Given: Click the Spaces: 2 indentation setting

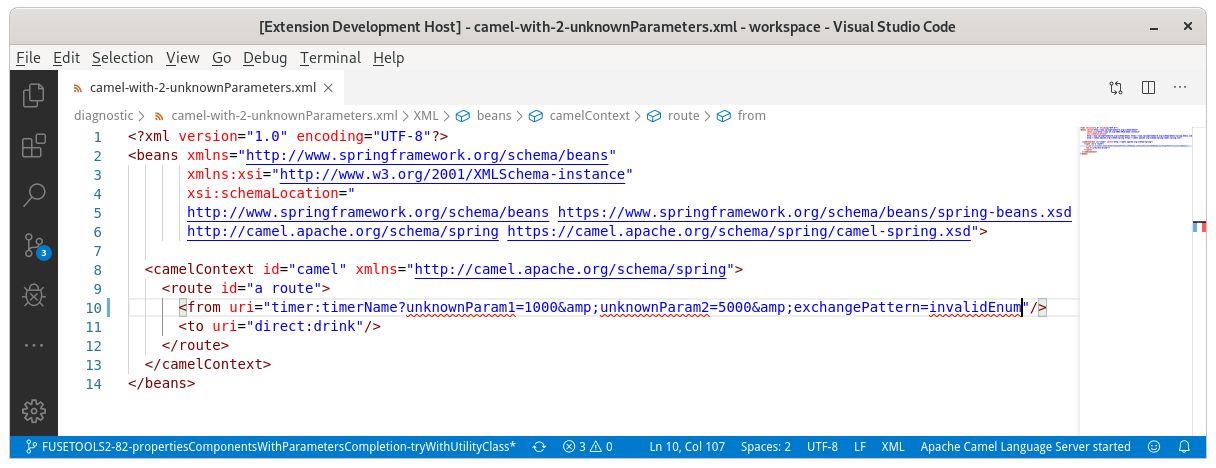Looking at the screenshot, I should (765, 447).
